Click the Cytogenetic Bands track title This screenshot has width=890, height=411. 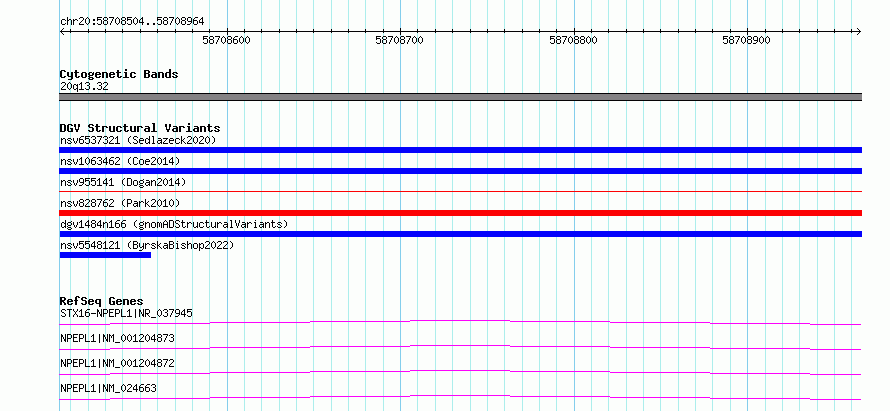pyautogui.click(x=119, y=74)
